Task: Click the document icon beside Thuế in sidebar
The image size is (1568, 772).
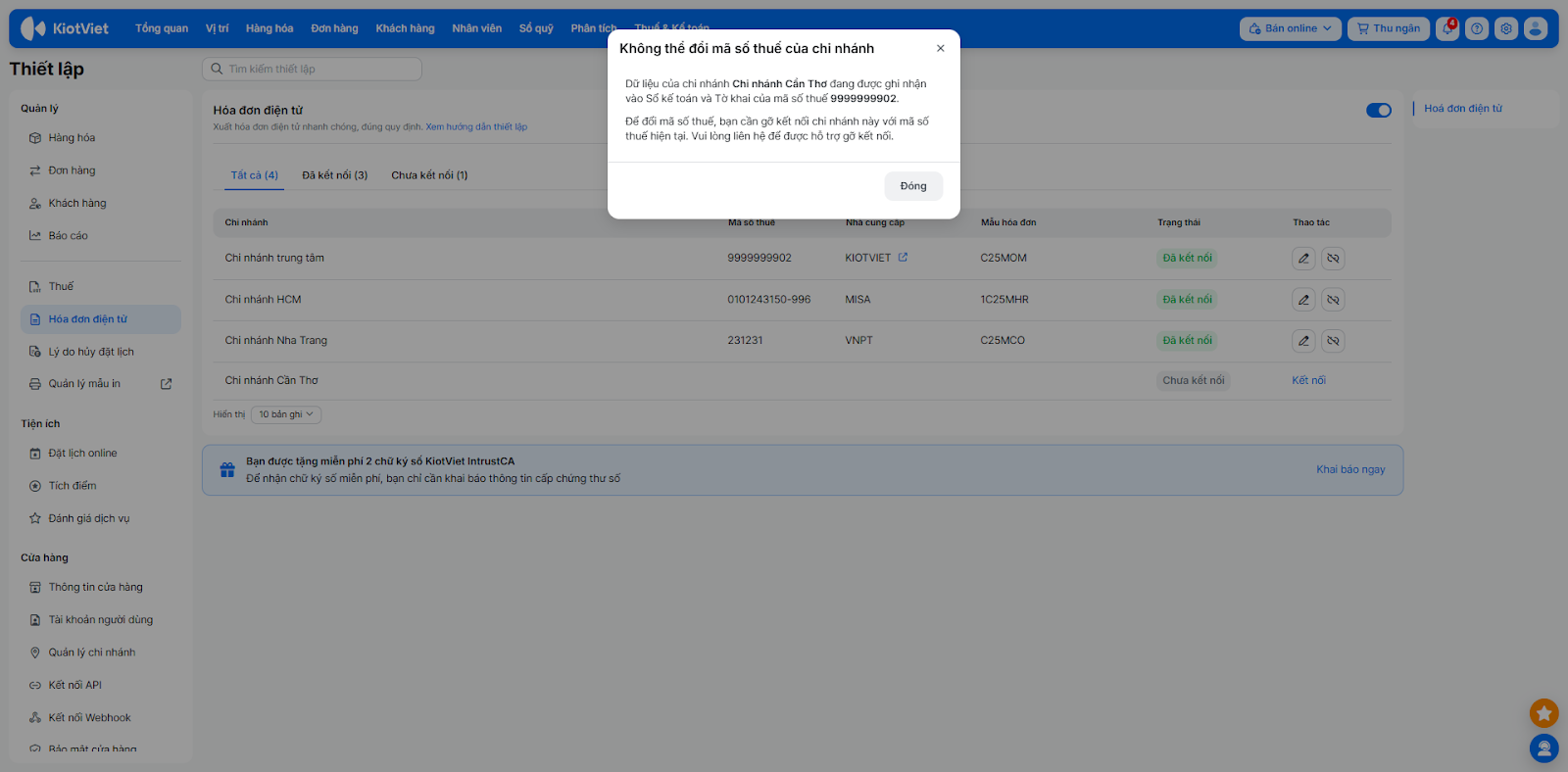Action: point(35,287)
